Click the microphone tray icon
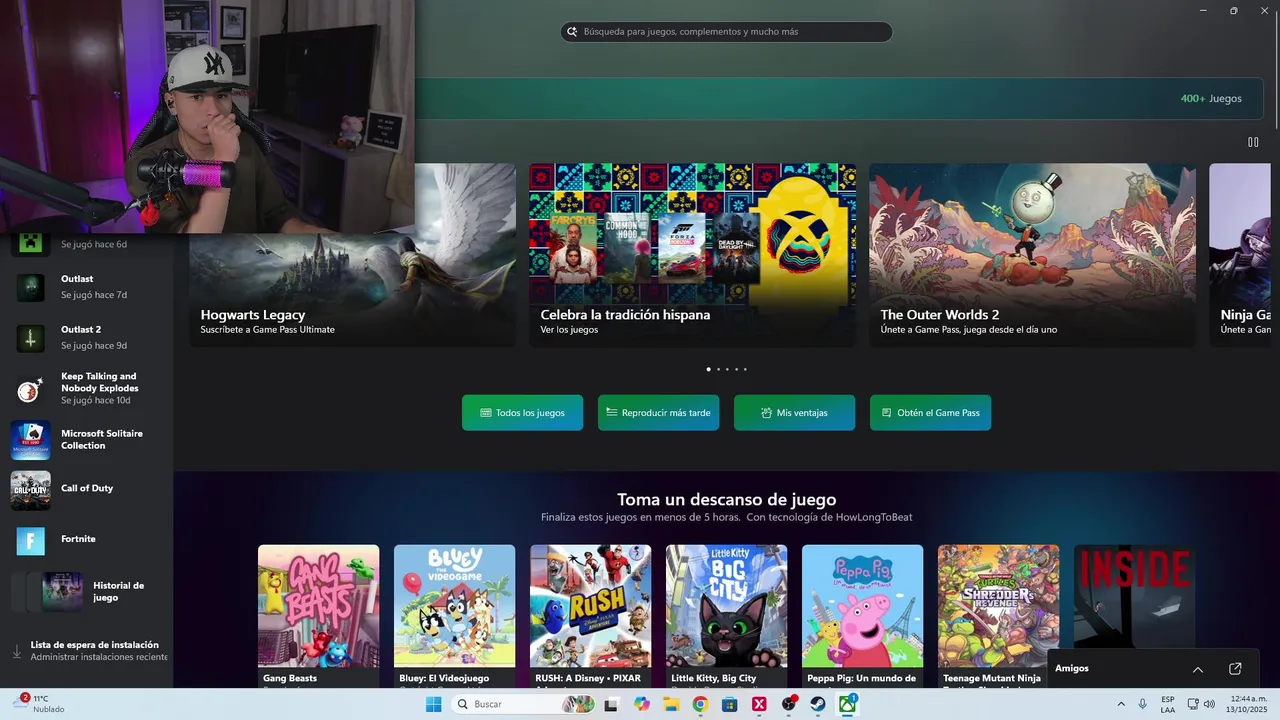Screen dimensions: 1280x720 pos(1143,704)
